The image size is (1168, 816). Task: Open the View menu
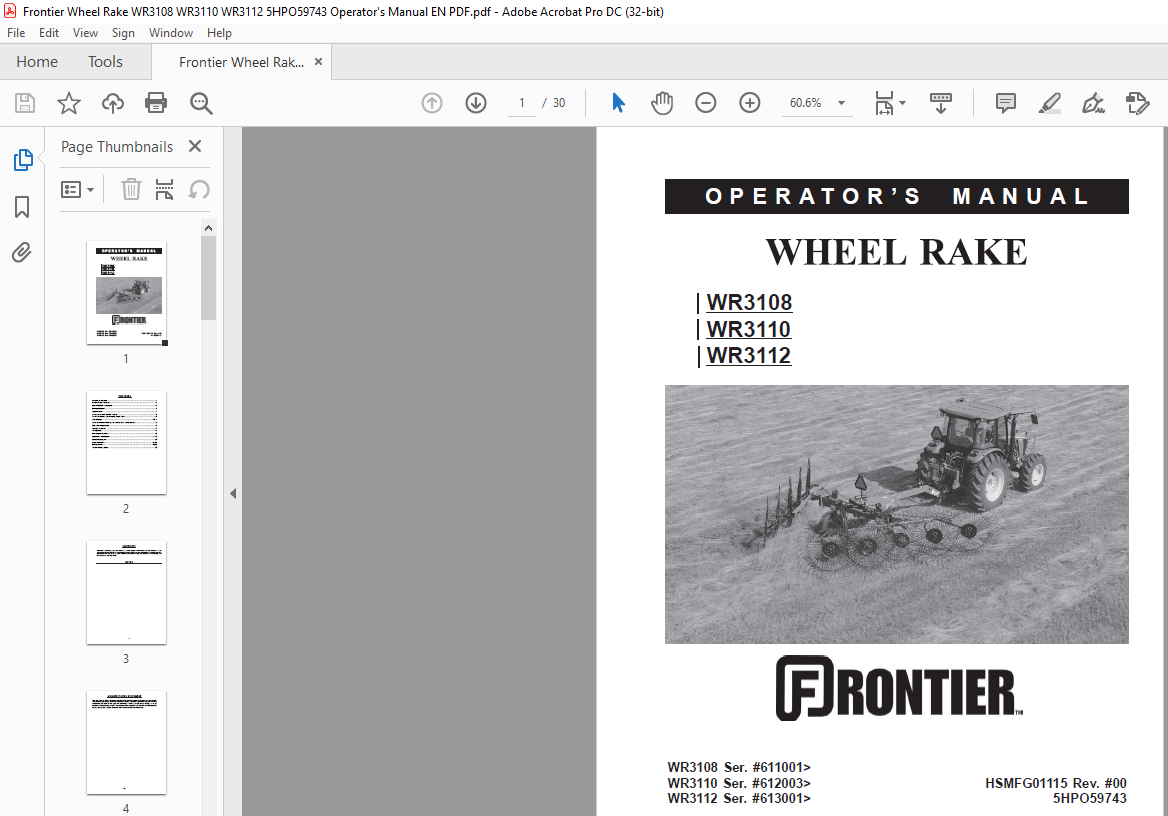tap(85, 33)
